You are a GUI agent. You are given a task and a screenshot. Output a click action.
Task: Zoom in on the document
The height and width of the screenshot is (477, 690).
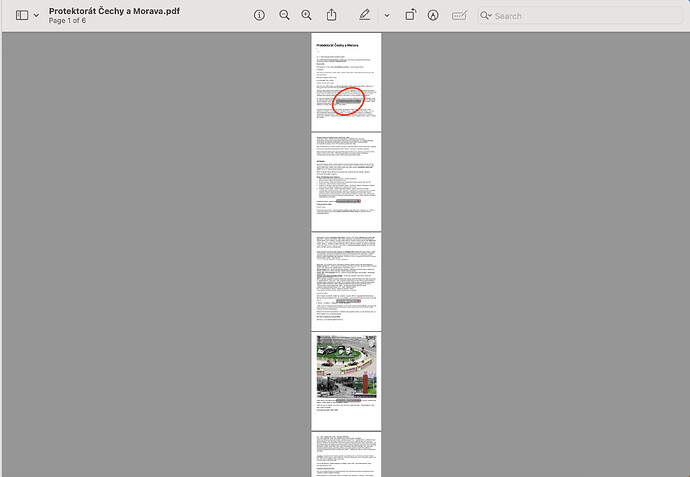coord(306,16)
